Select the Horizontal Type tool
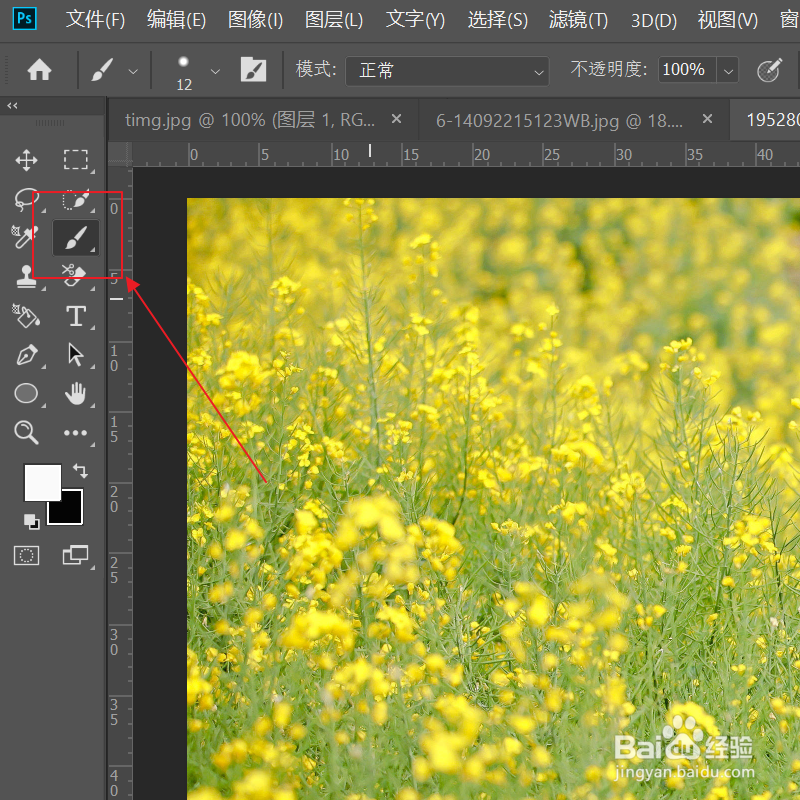 coord(76,316)
